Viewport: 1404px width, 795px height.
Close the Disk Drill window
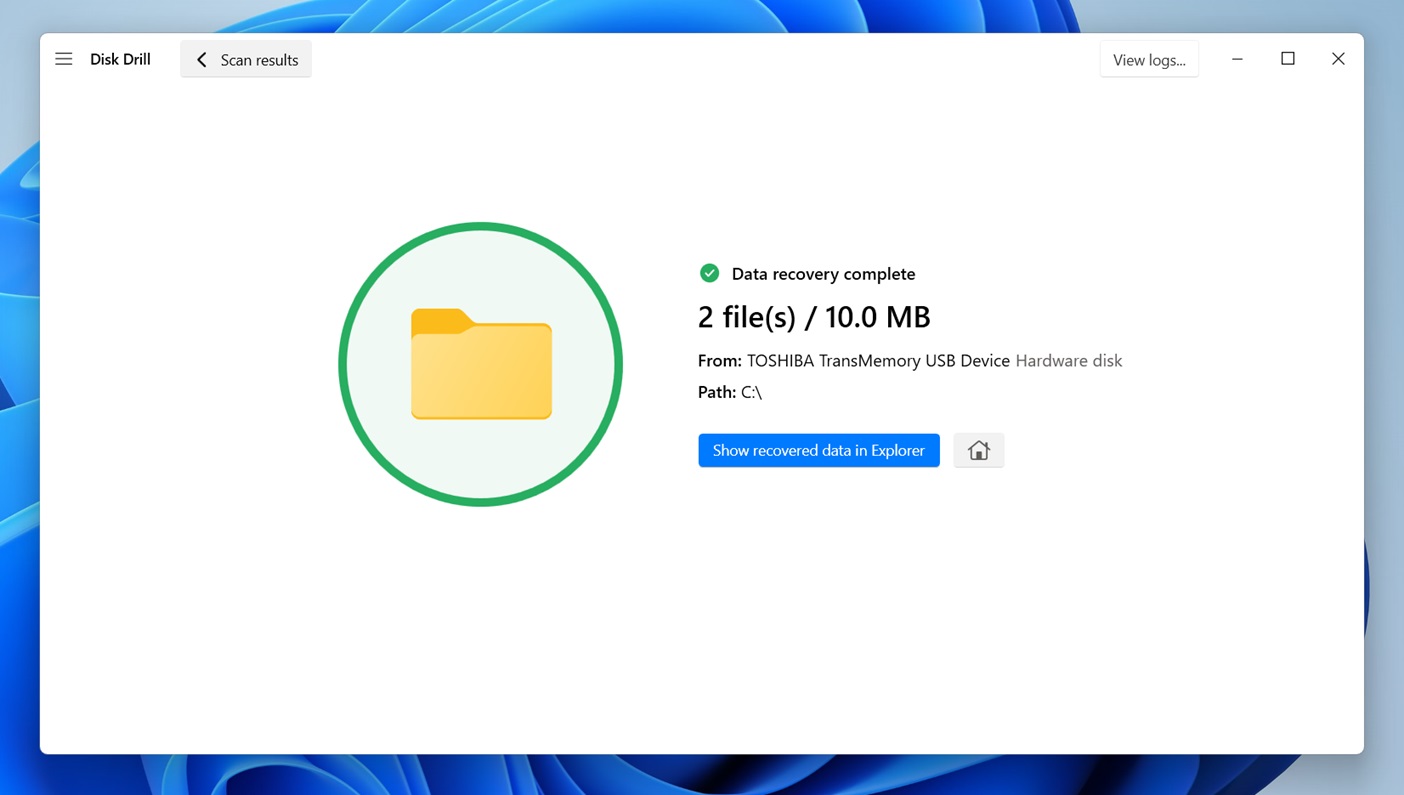click(1338, 59)
